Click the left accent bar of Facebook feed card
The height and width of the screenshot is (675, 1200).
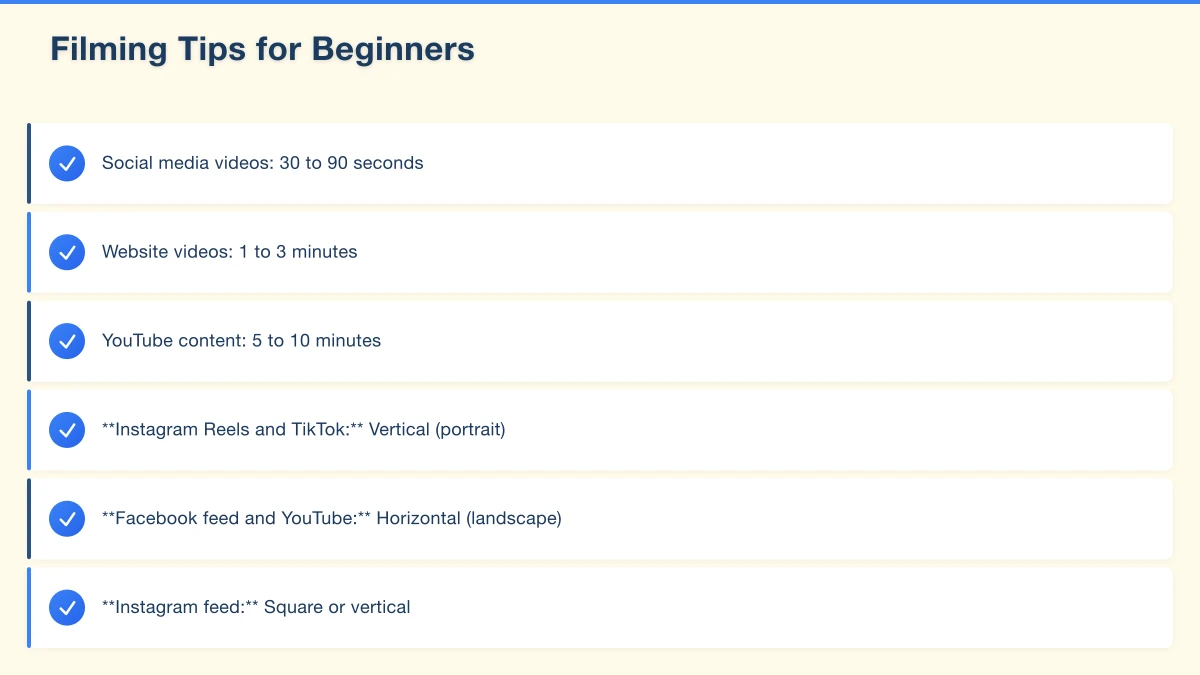pos(29,519)
